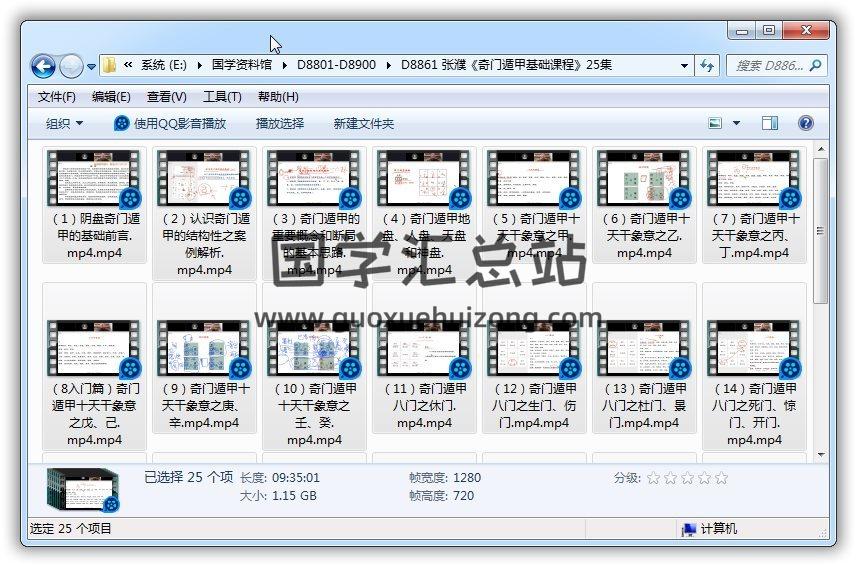The height and width of the screenshot is (567, 857).
Task: Click 使用QQ影音播放 button
Action: pos(170,123)
